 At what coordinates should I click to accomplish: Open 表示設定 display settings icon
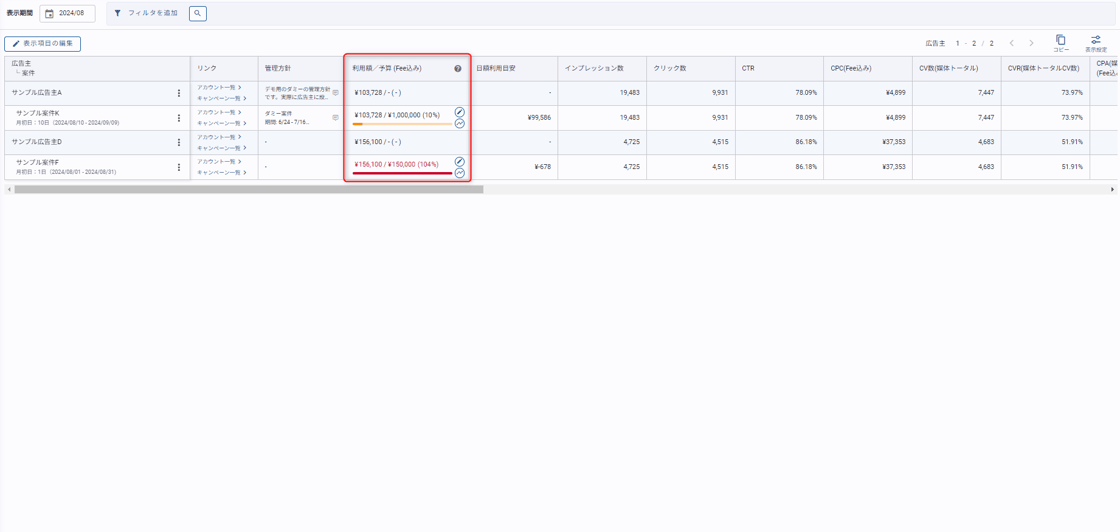pos(1096,41)
